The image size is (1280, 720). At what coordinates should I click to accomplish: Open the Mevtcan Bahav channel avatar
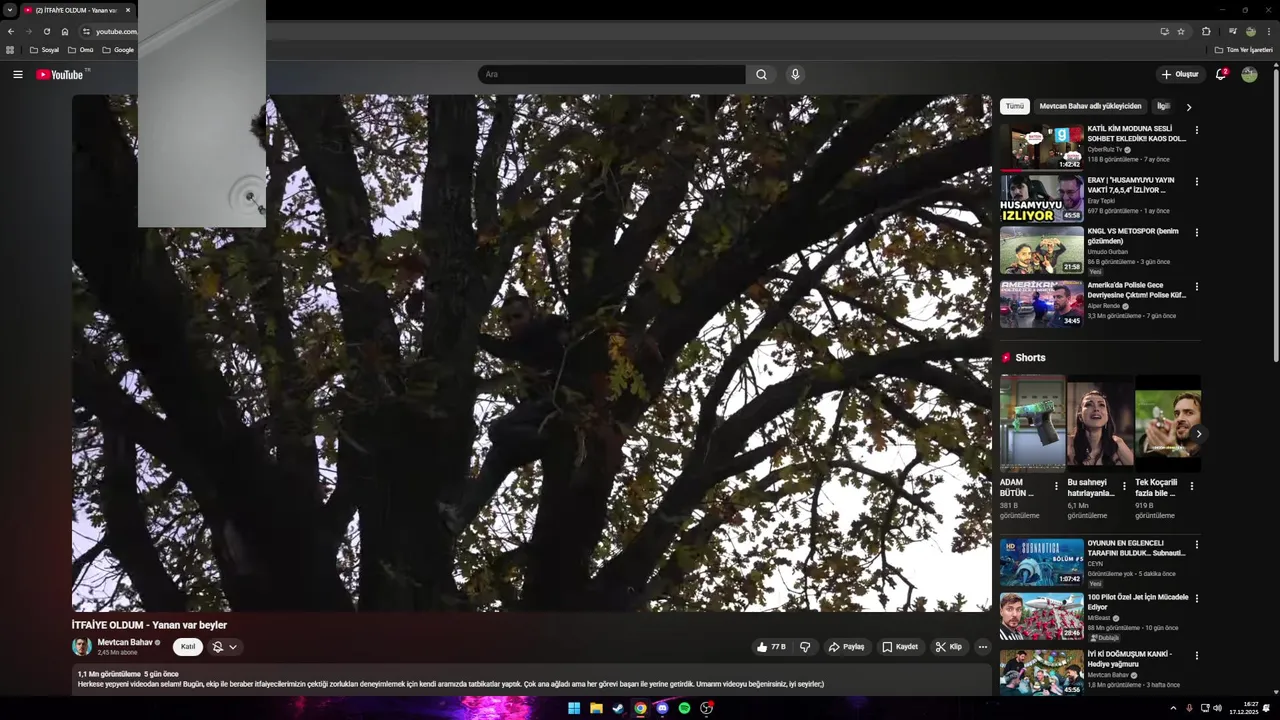coord(82,646)
